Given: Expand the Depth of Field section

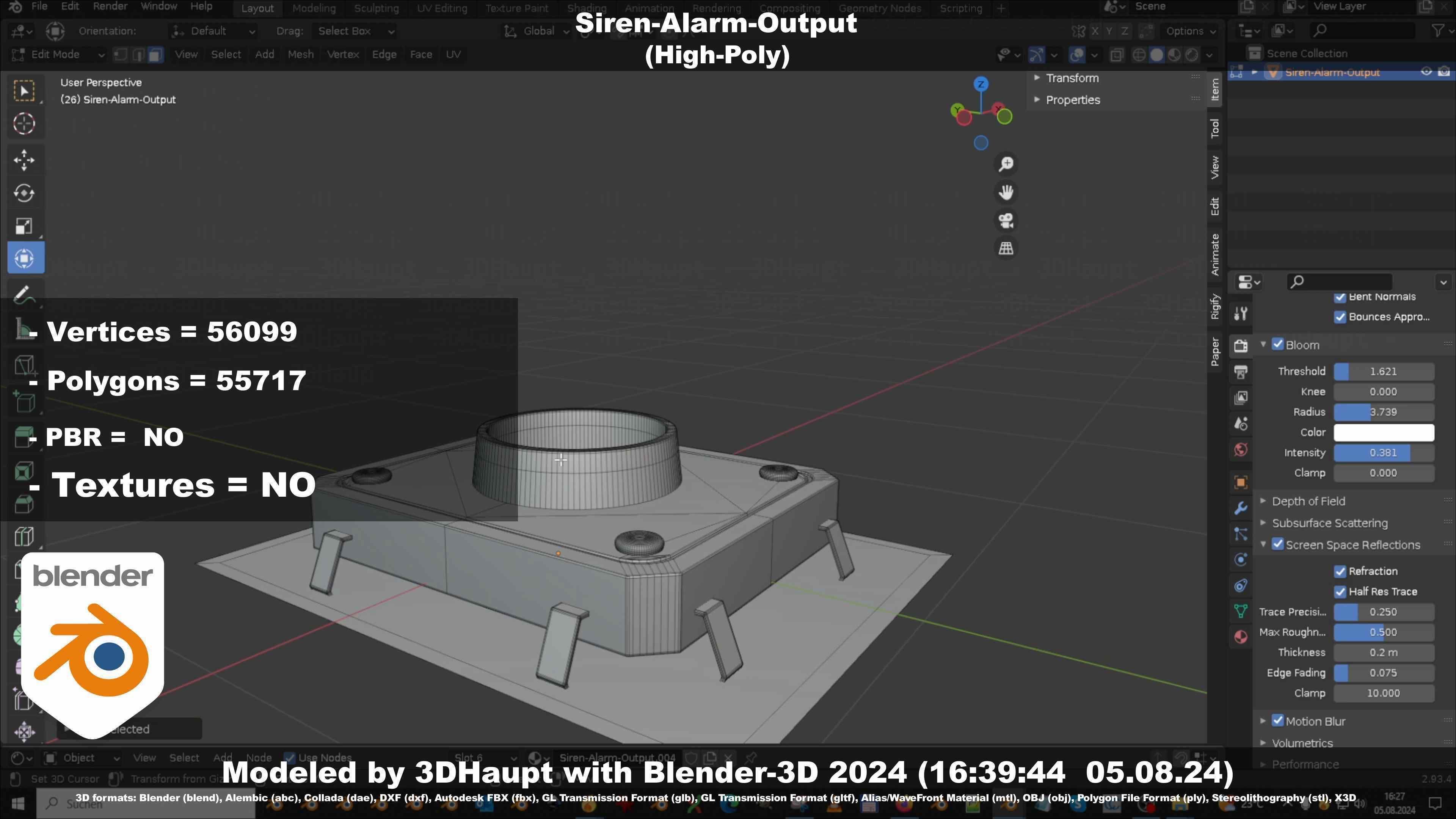Looking at the screenshot, I should 1308,501.
